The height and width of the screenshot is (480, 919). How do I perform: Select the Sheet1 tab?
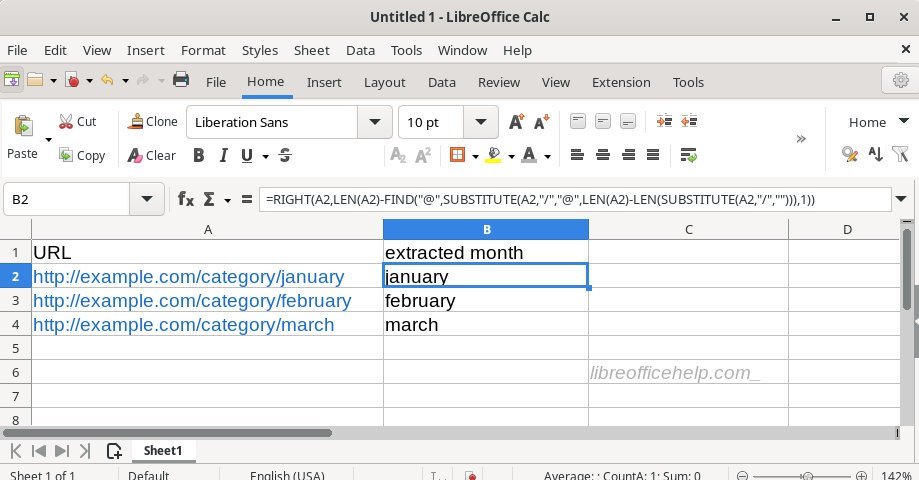pos(163,451)
